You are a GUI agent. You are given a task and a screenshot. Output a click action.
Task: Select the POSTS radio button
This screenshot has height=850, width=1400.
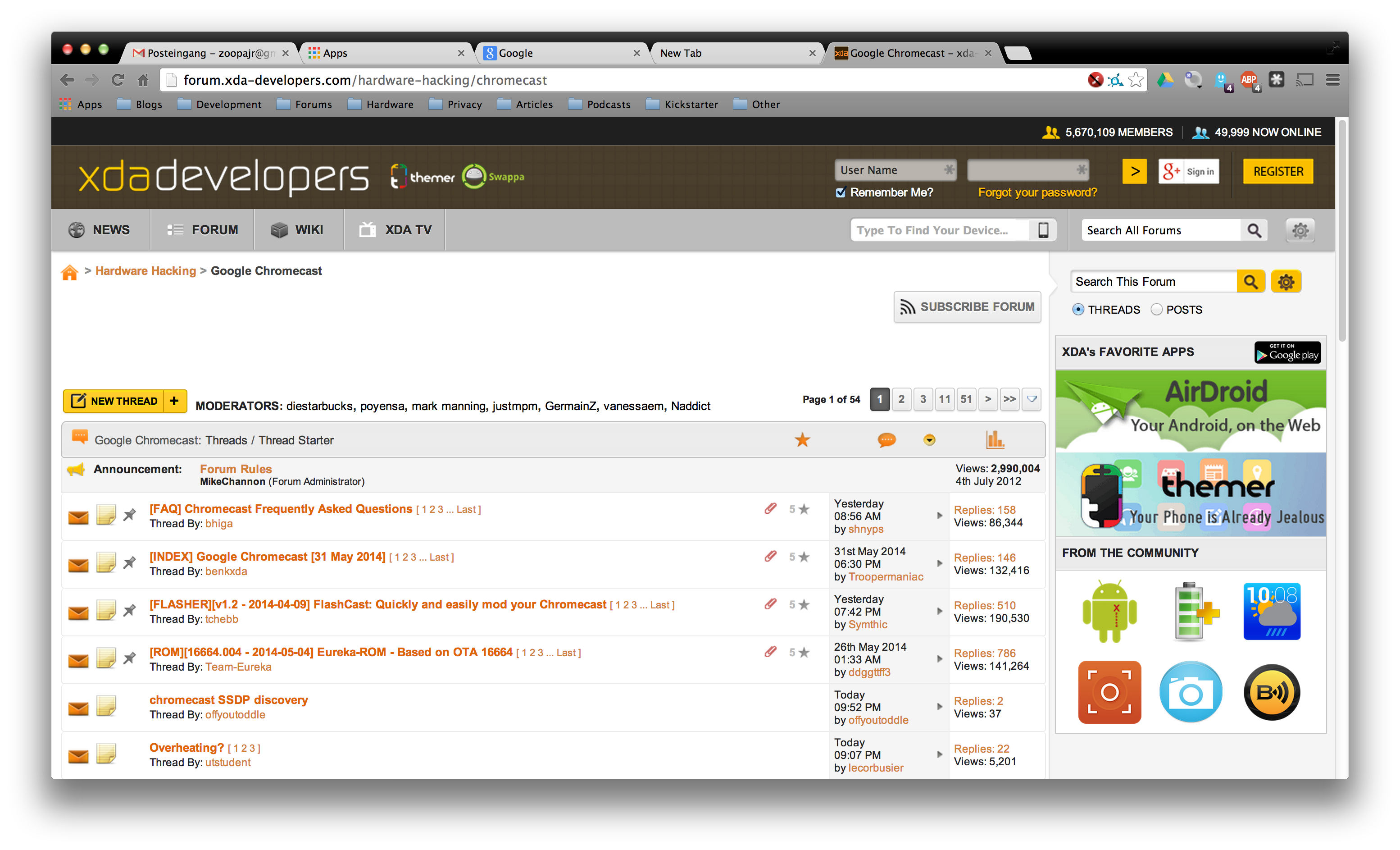(1156, 310)
